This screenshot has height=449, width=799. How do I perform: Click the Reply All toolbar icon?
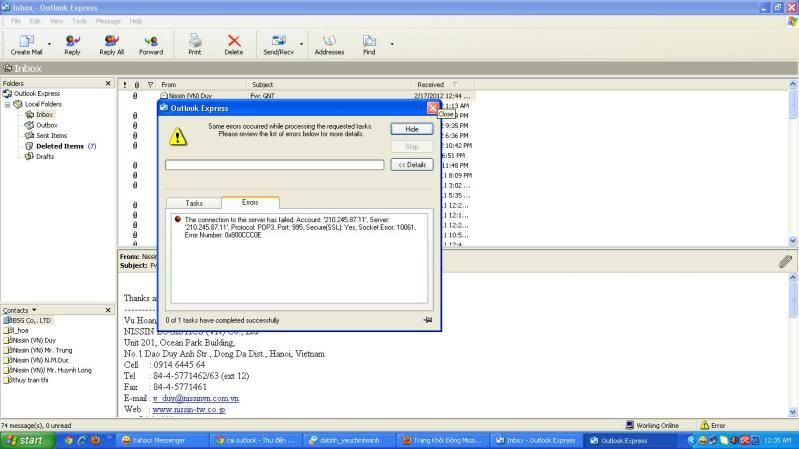point(112,44)
